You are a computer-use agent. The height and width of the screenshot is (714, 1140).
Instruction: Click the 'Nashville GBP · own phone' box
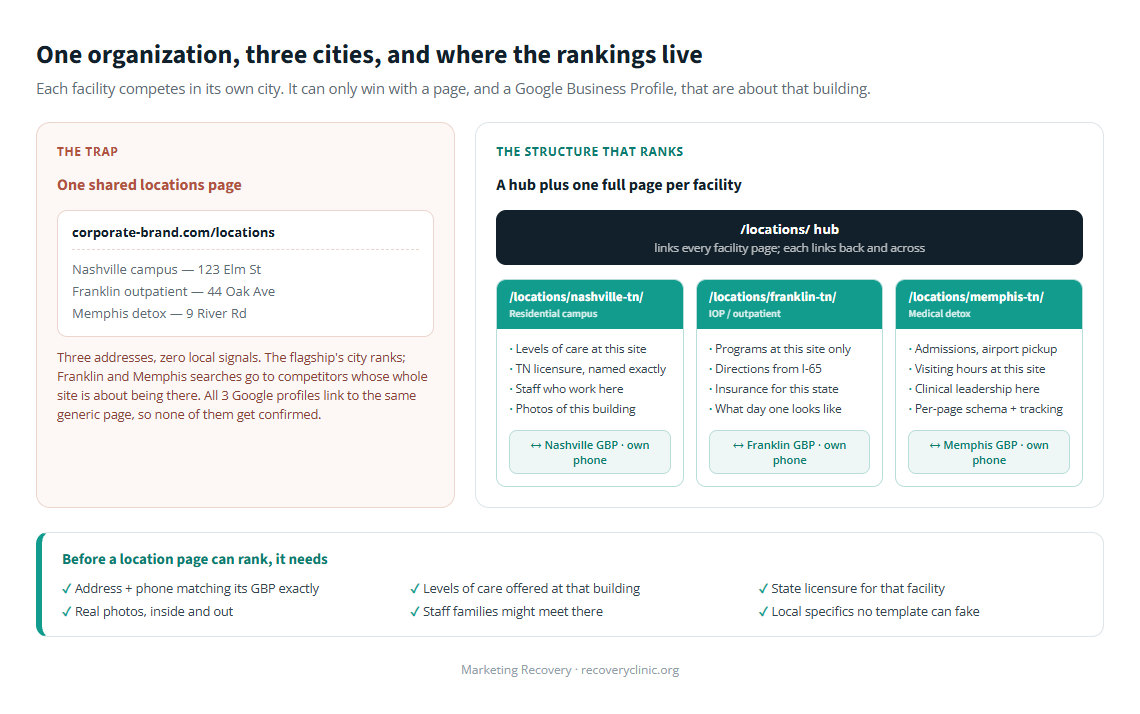pyautogui.click(x=590, y=452)
